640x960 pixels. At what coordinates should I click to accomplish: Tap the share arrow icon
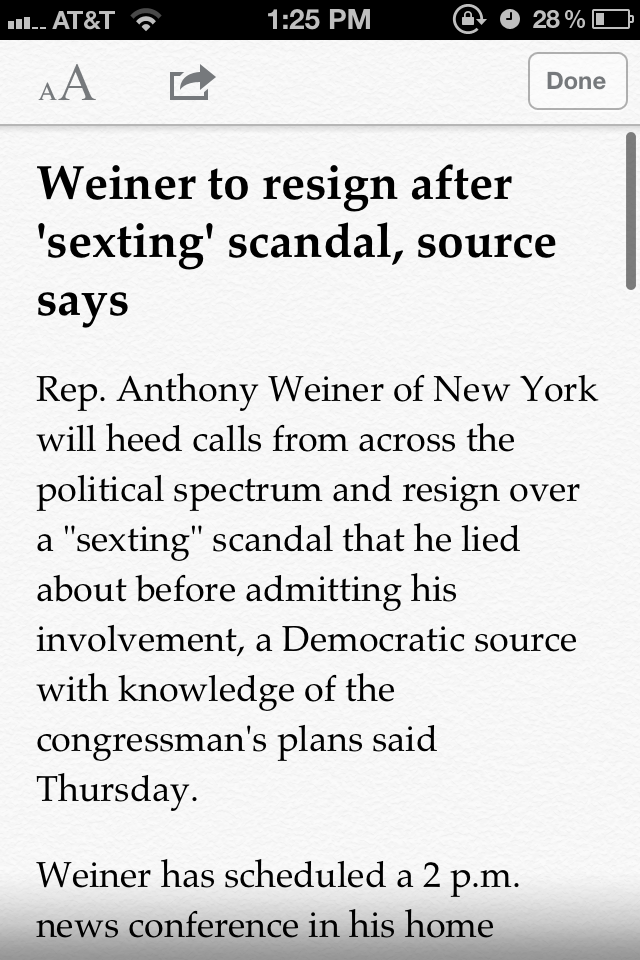192,82
